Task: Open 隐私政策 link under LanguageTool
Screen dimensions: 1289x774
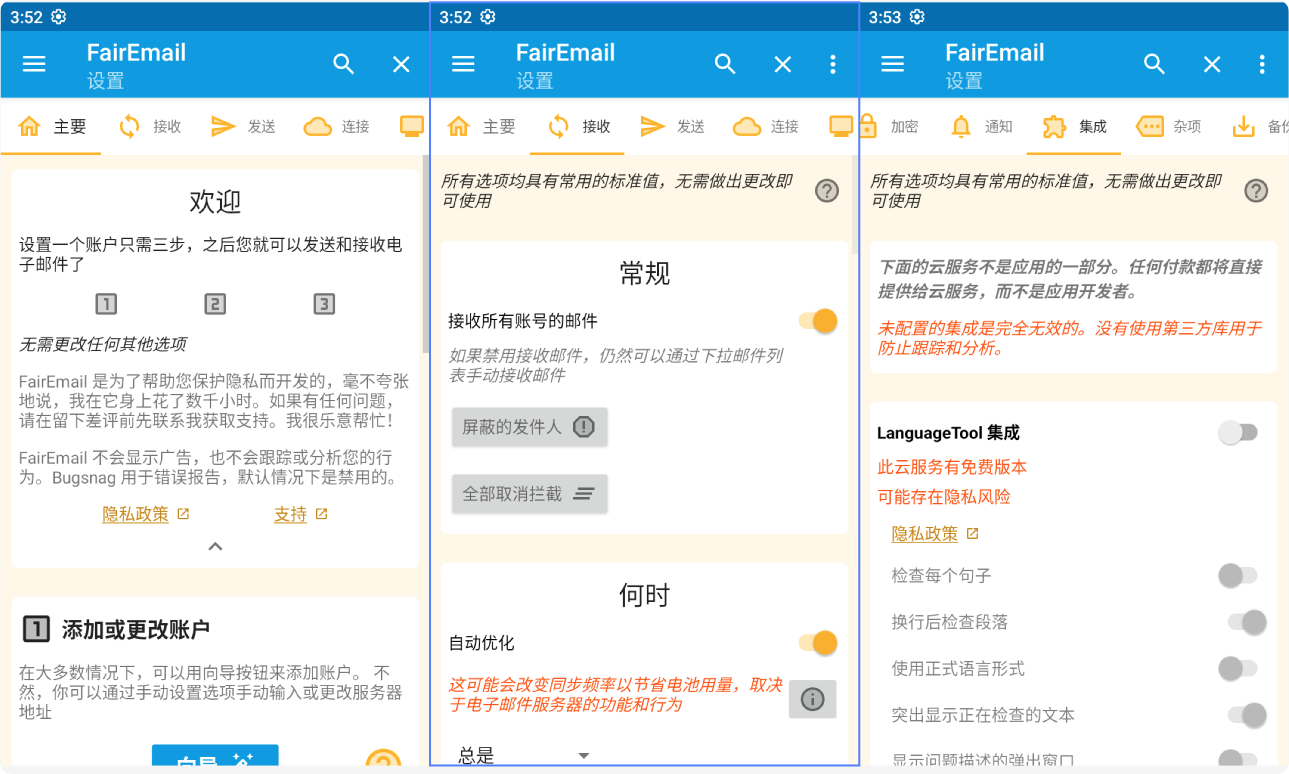Action: 935,534
